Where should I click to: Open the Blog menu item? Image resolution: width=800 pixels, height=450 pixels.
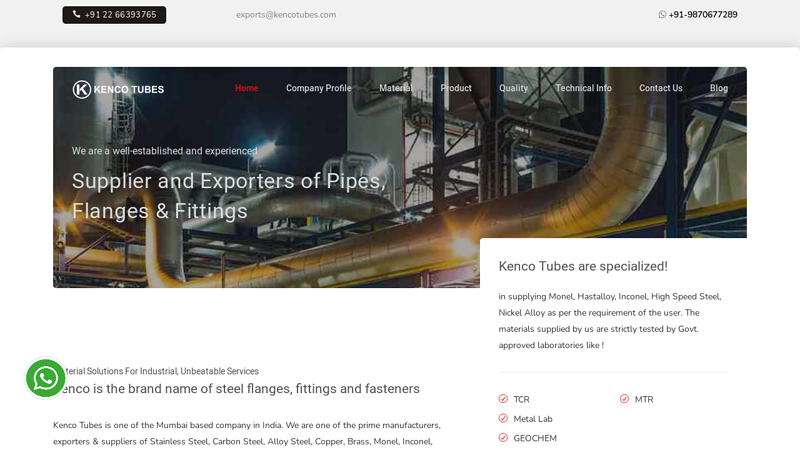click(x=719, y=88)
